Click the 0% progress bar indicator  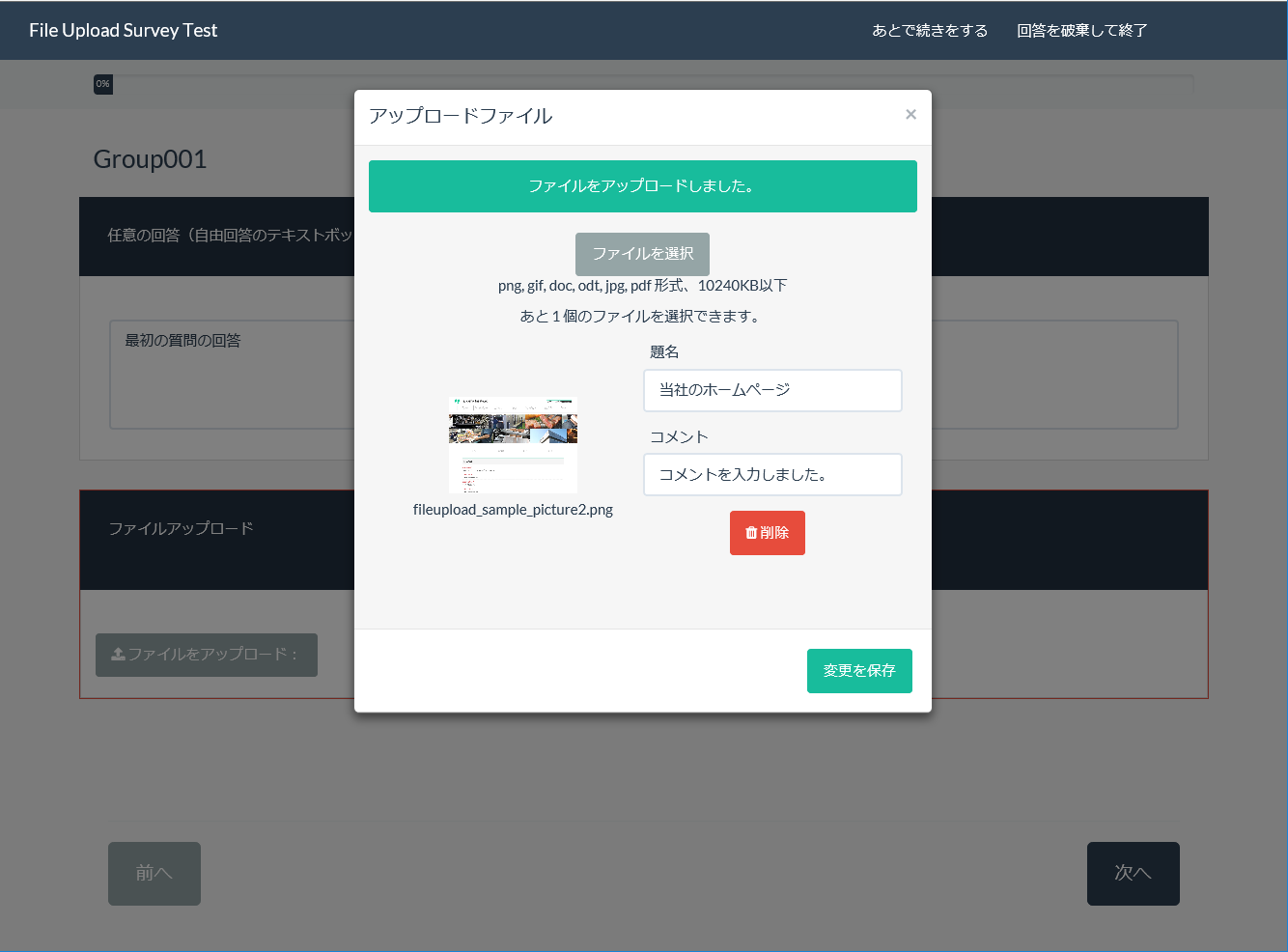coord(103,85)
